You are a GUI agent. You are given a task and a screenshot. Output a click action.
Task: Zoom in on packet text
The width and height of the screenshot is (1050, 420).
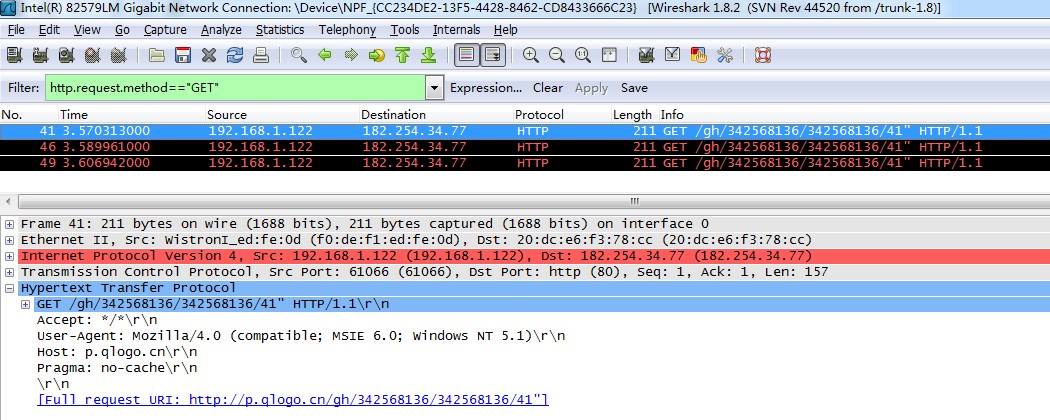click(x=531, y=55)
